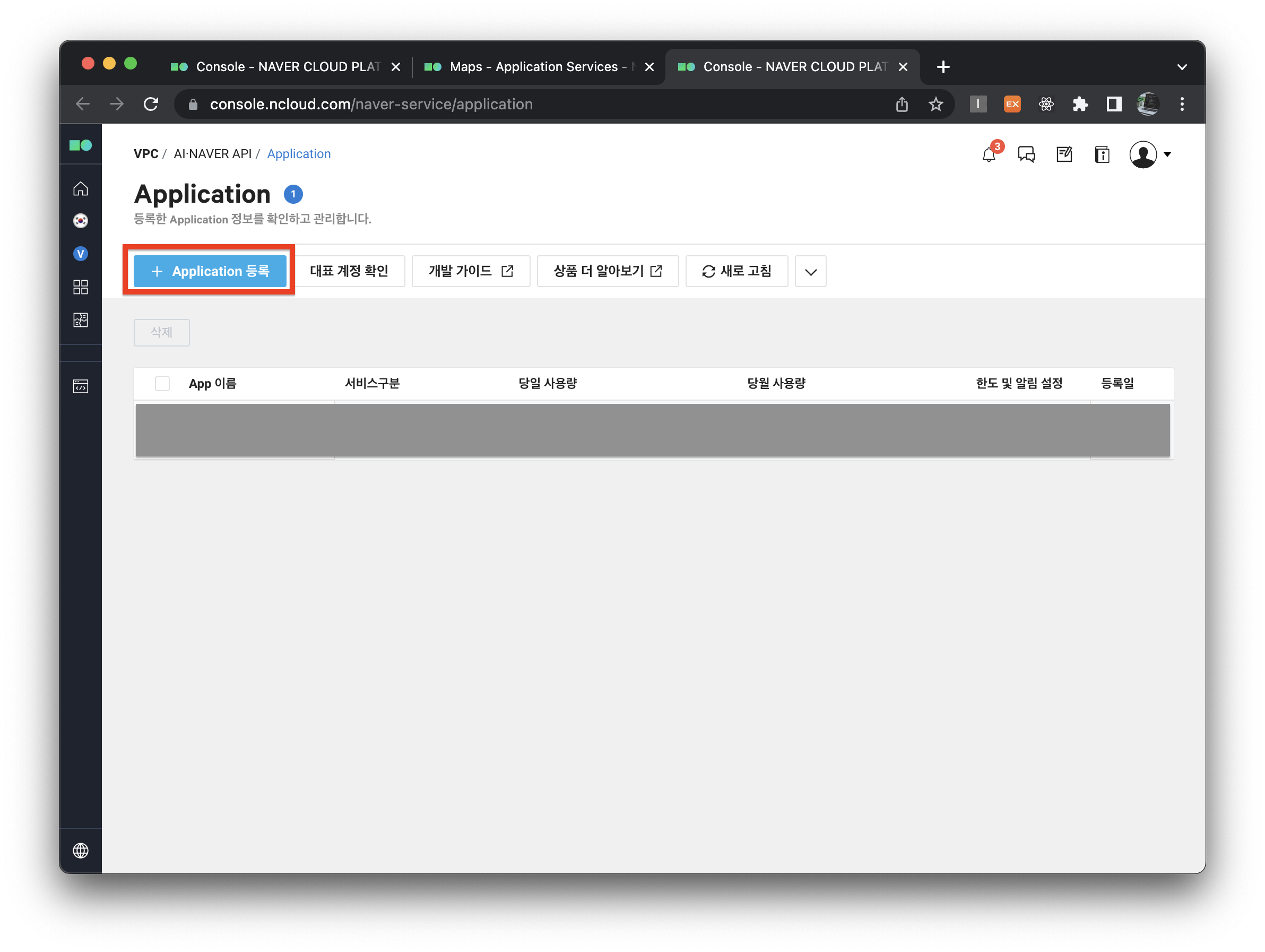Share the page via address bar icon
Viewport: 1265px width, 952px height.
902,104
